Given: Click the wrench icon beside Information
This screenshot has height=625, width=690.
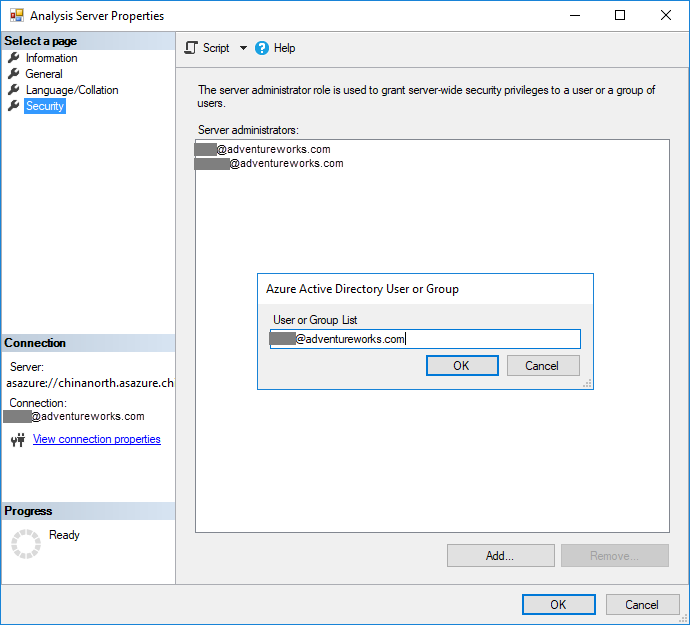Looking at the screenshot, I should pyautogui.click(x=14, y=57).
